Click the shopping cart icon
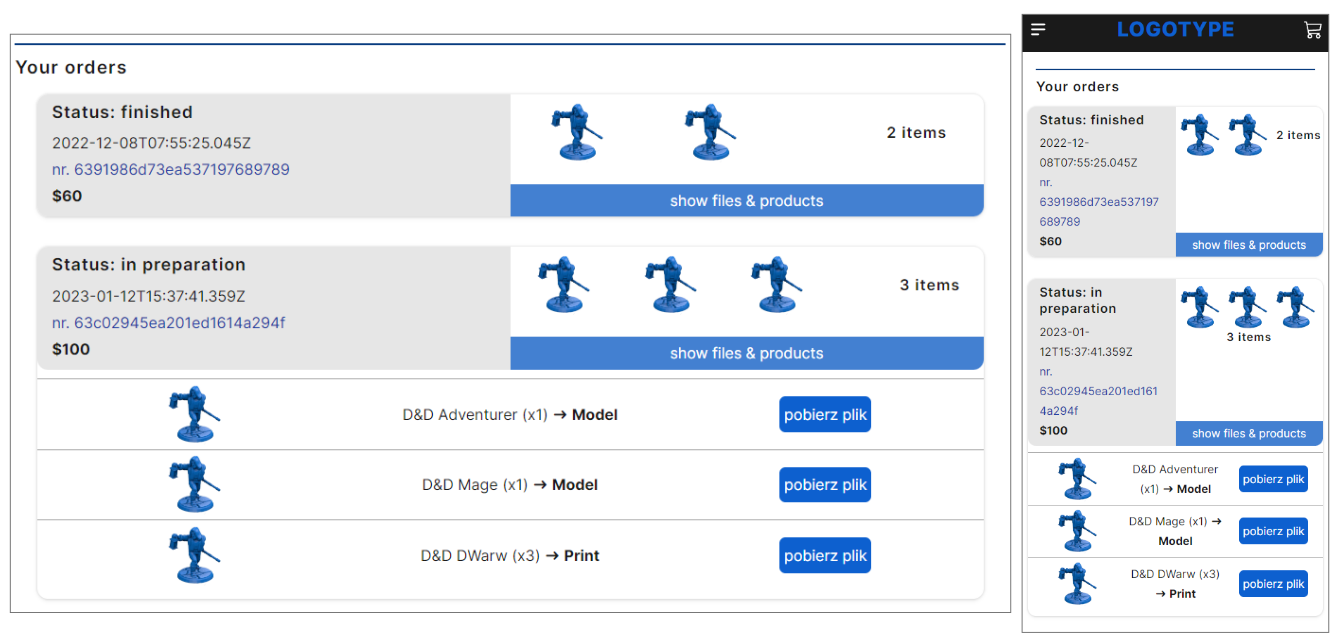 click(1312, 29)
